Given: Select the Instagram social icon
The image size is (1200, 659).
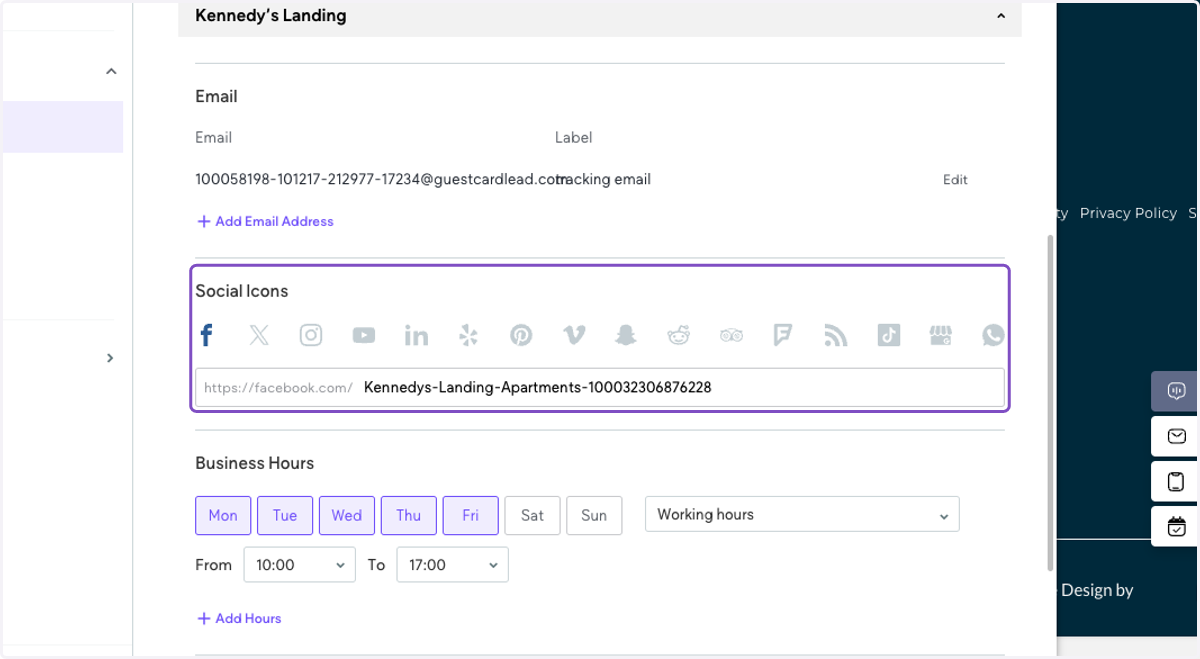Looking at the screenshot, I should 311,335.
